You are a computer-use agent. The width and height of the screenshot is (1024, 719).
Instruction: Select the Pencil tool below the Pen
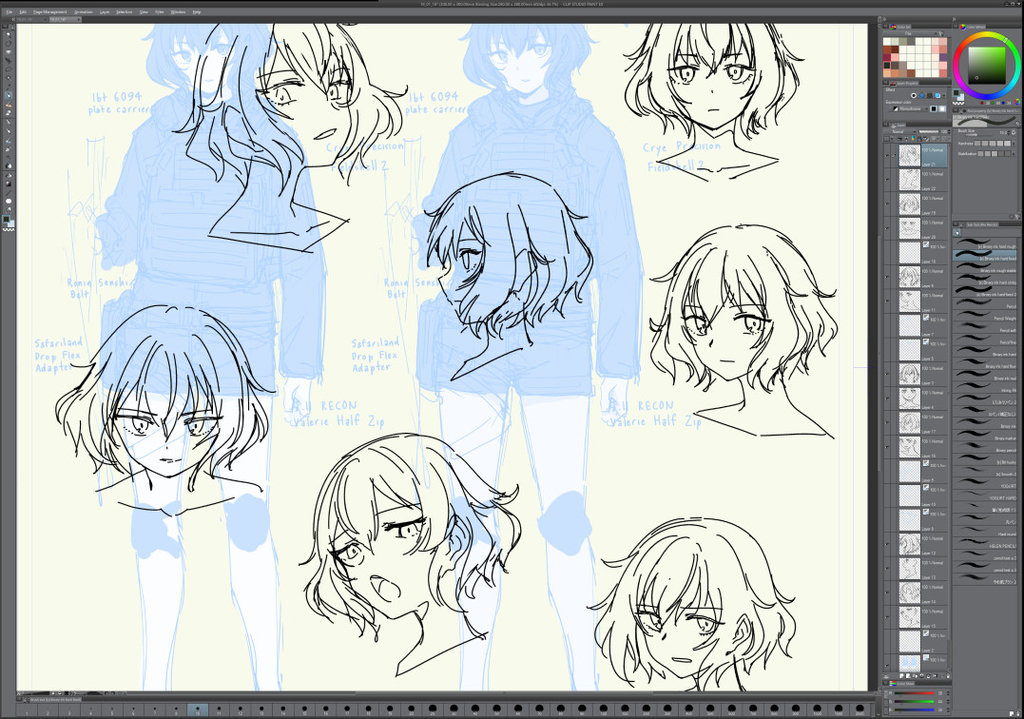[8, 105]
